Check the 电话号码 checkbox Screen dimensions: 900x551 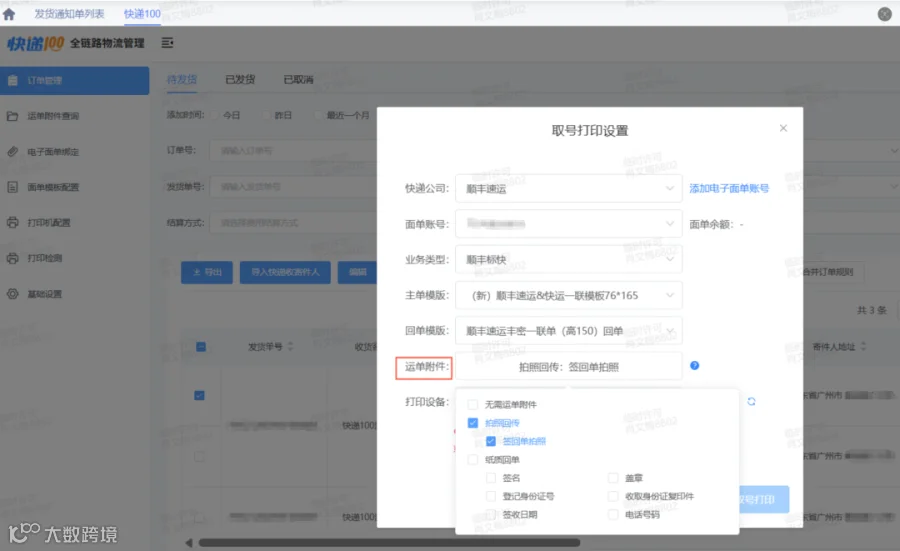click(x=613, y=515)
